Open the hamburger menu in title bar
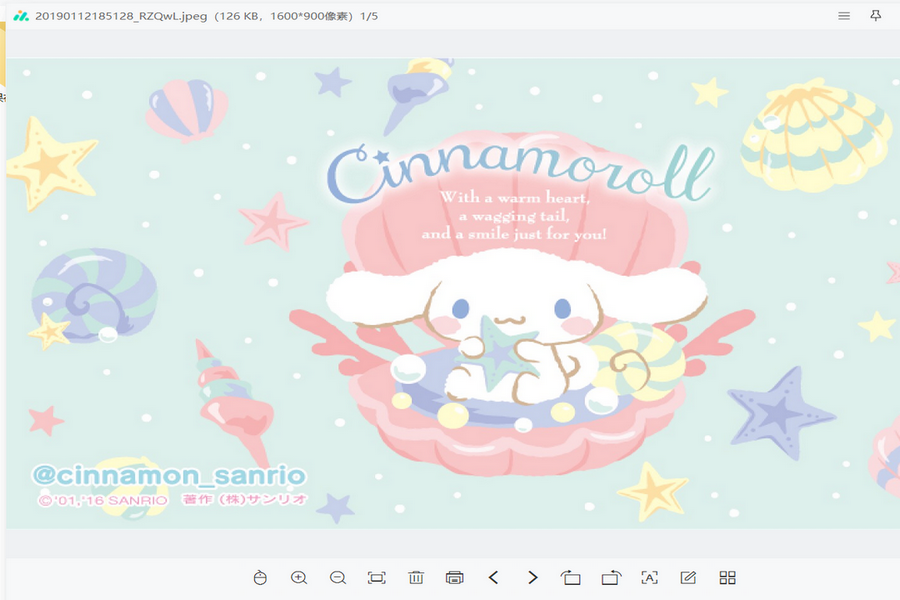 (x=844, y=16)
